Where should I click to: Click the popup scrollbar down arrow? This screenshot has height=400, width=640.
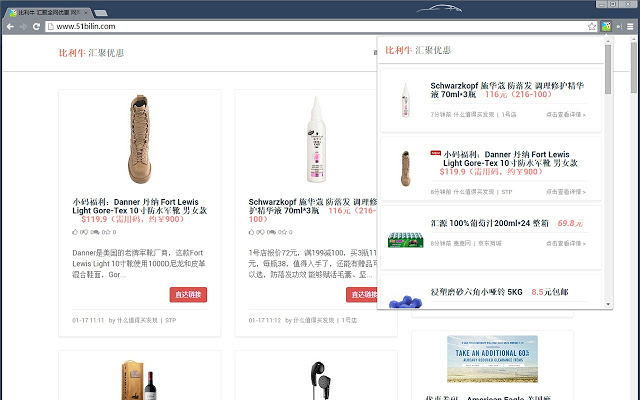point(608,304)
